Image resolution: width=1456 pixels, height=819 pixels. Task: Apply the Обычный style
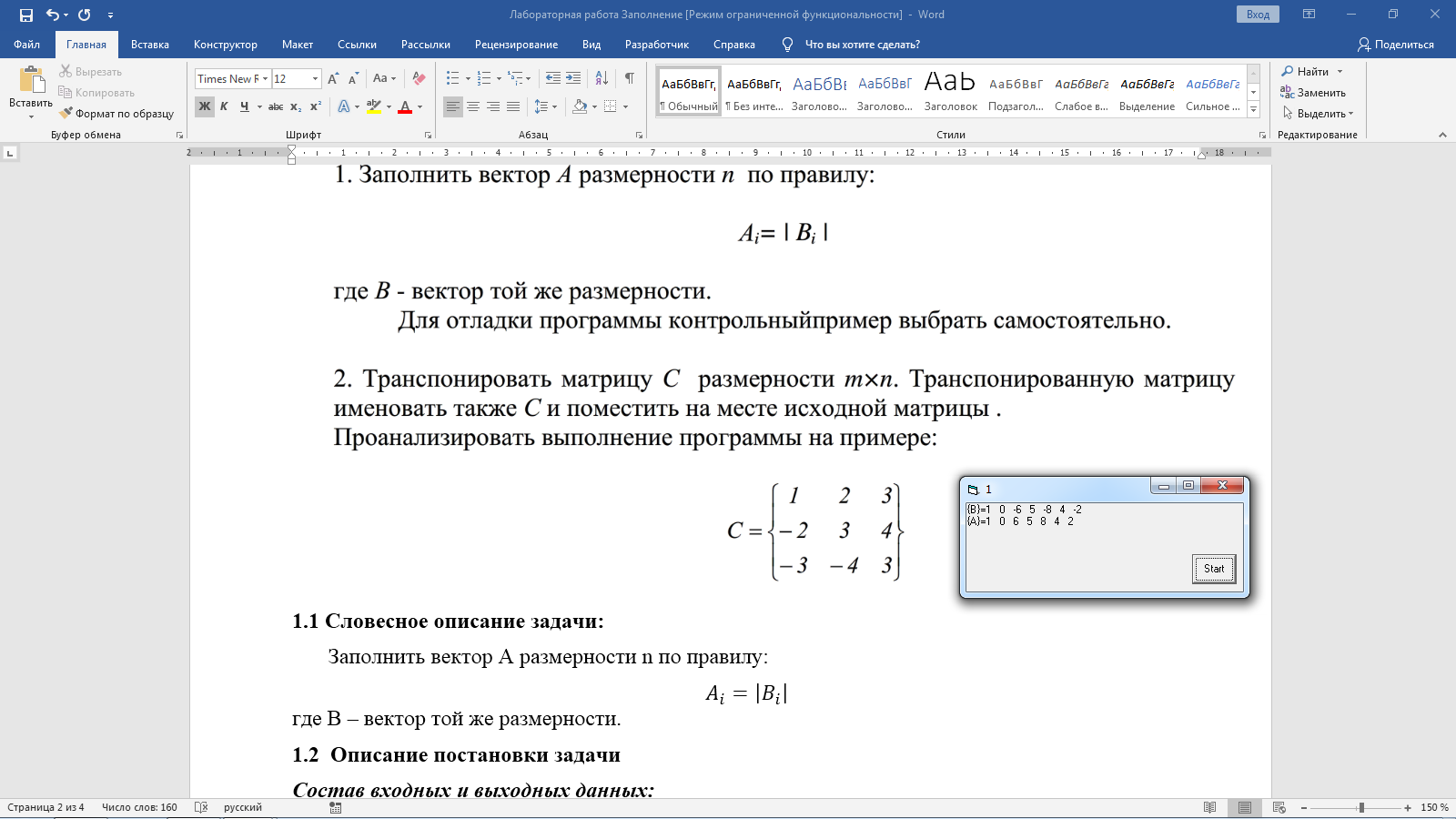pyautogui.click(x=689, y=92)
